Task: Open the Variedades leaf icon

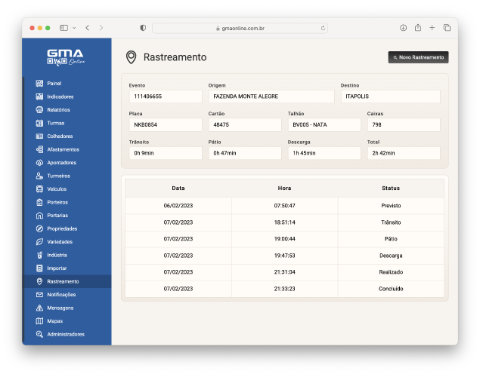Action: (39, 242)
